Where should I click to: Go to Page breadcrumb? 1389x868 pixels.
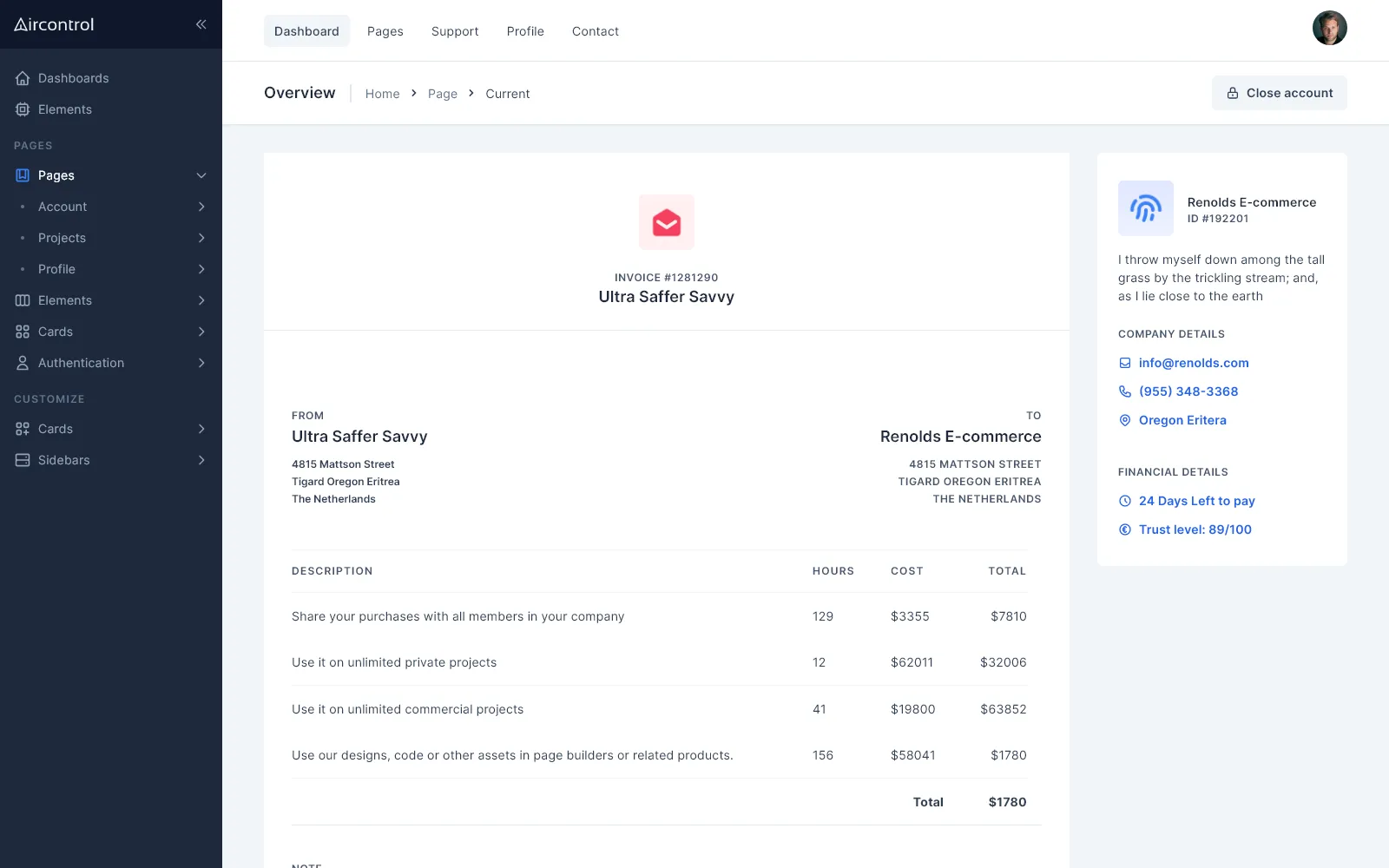[x=443, y=94]
